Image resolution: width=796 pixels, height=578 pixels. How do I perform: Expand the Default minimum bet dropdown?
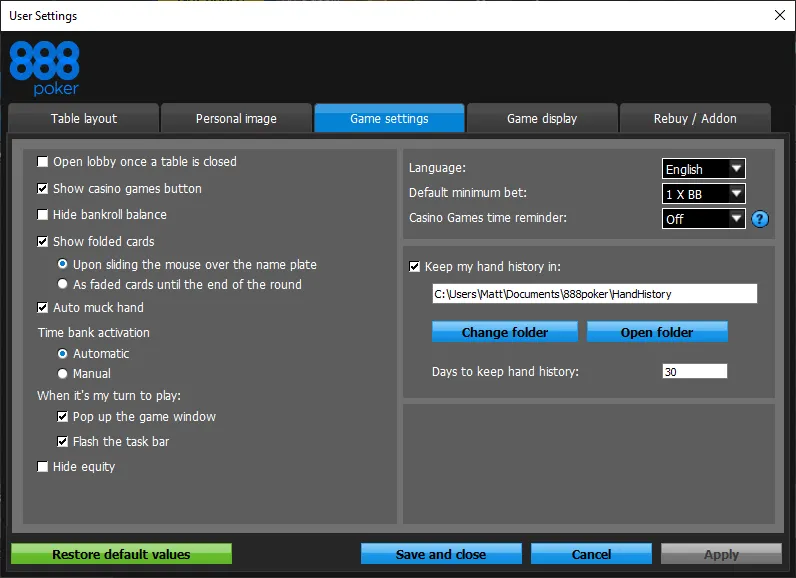(704, 194)
